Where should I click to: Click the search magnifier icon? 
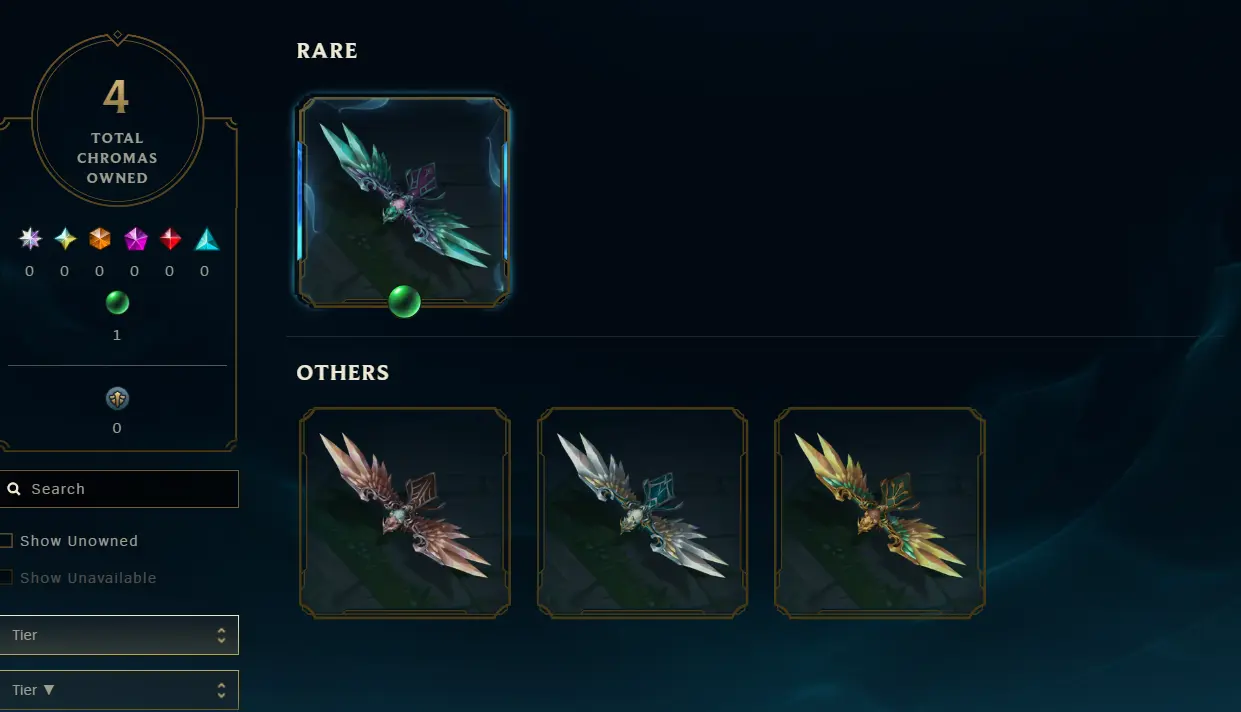(14, 489)
